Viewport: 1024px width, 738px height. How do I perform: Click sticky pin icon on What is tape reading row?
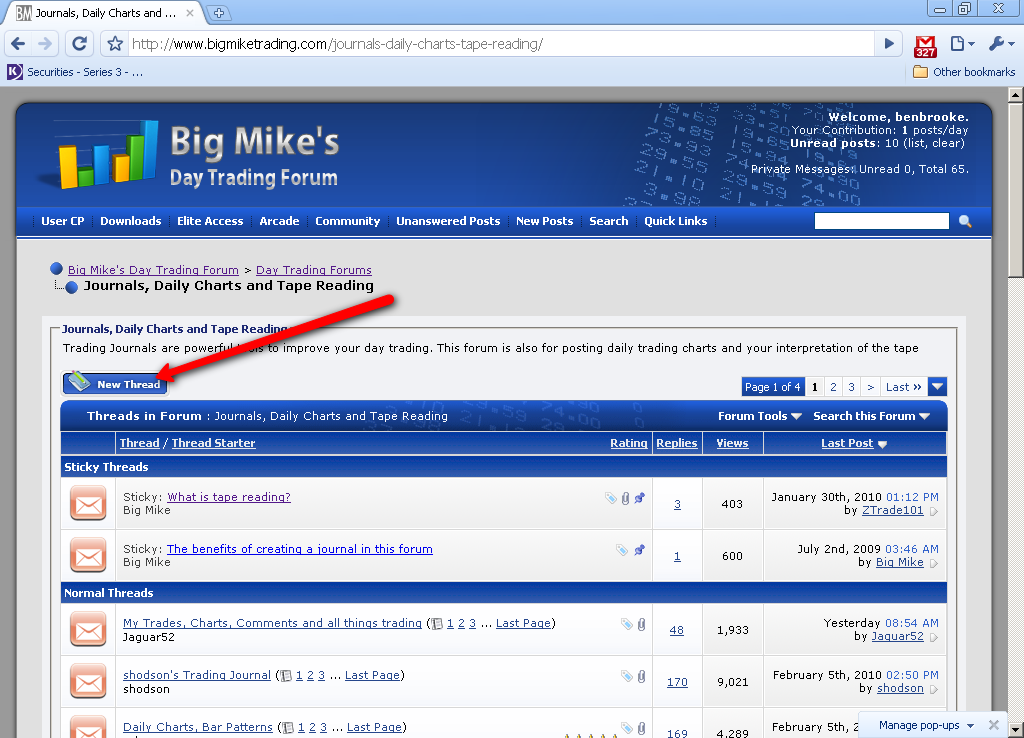click(640, 498)
